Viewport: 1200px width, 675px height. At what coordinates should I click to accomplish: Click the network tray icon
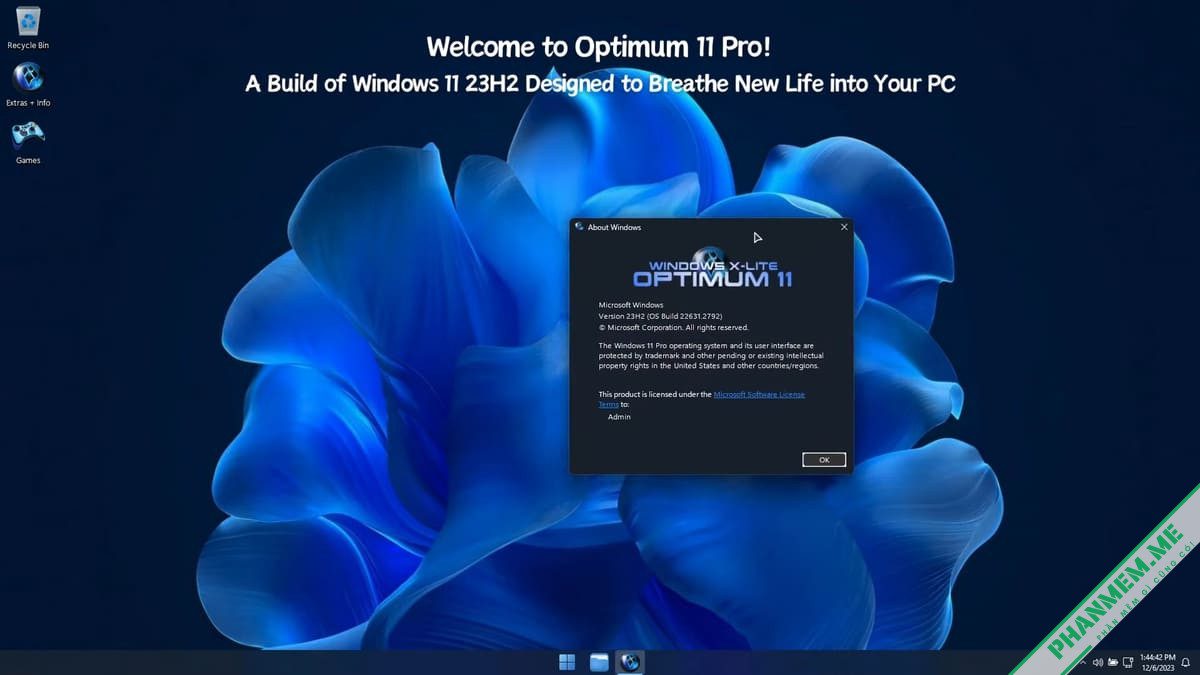1128,662
